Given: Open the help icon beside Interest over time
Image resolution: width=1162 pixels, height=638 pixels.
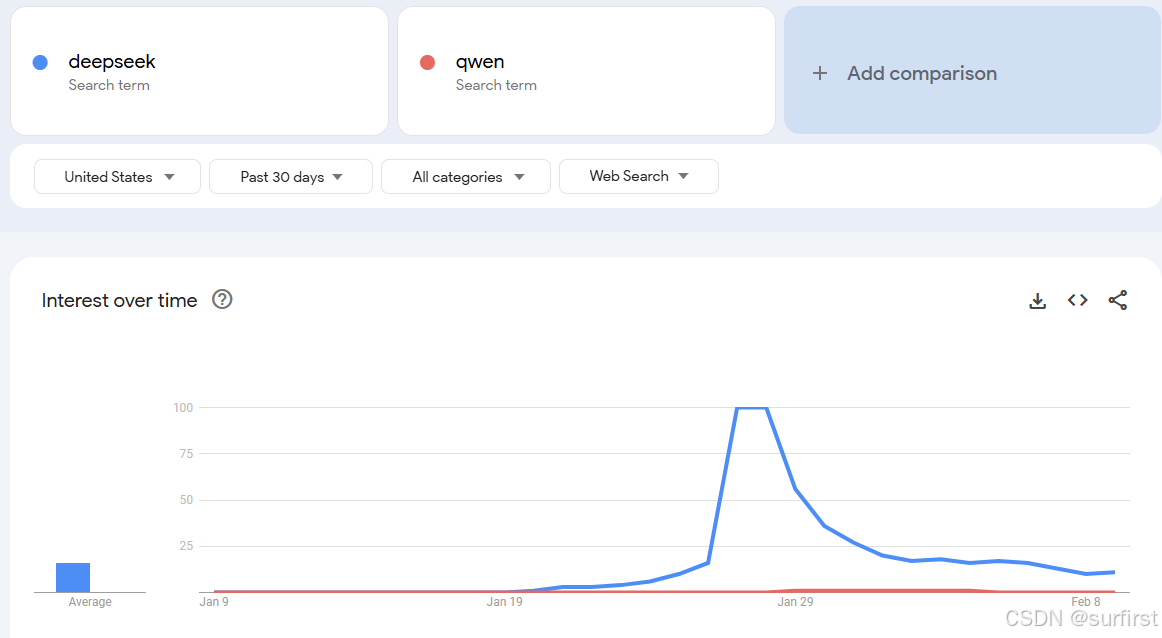Looking at the screenshot, I should tap(222, 300).
